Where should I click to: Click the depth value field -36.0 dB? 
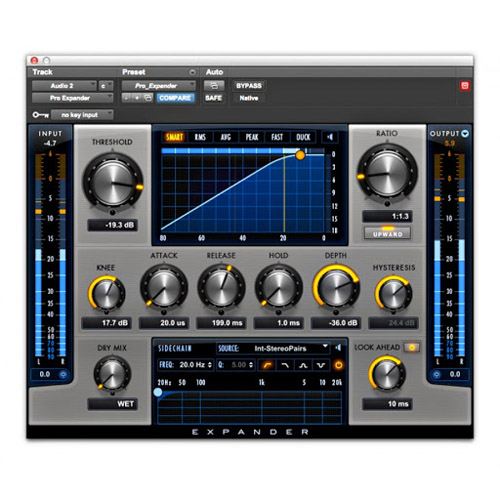point(336,323)
